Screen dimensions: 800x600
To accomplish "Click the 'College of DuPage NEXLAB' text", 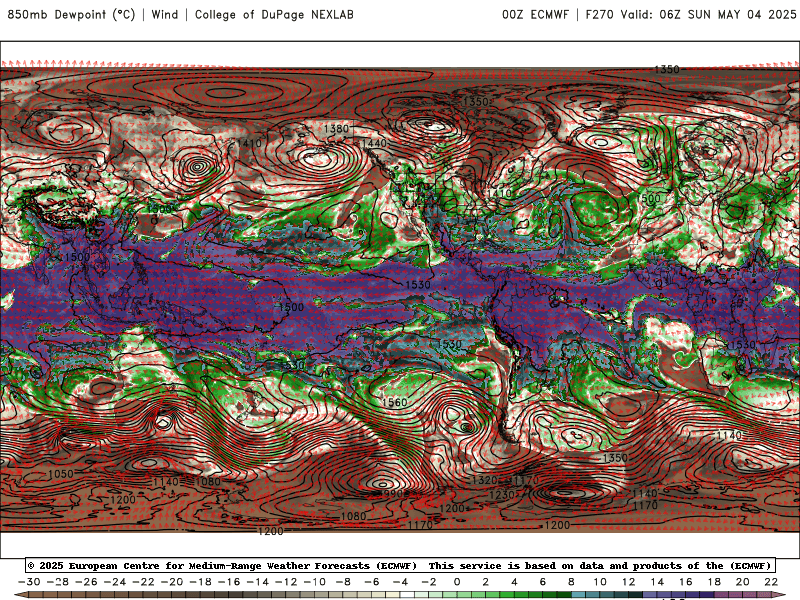I will pos(274,14).
